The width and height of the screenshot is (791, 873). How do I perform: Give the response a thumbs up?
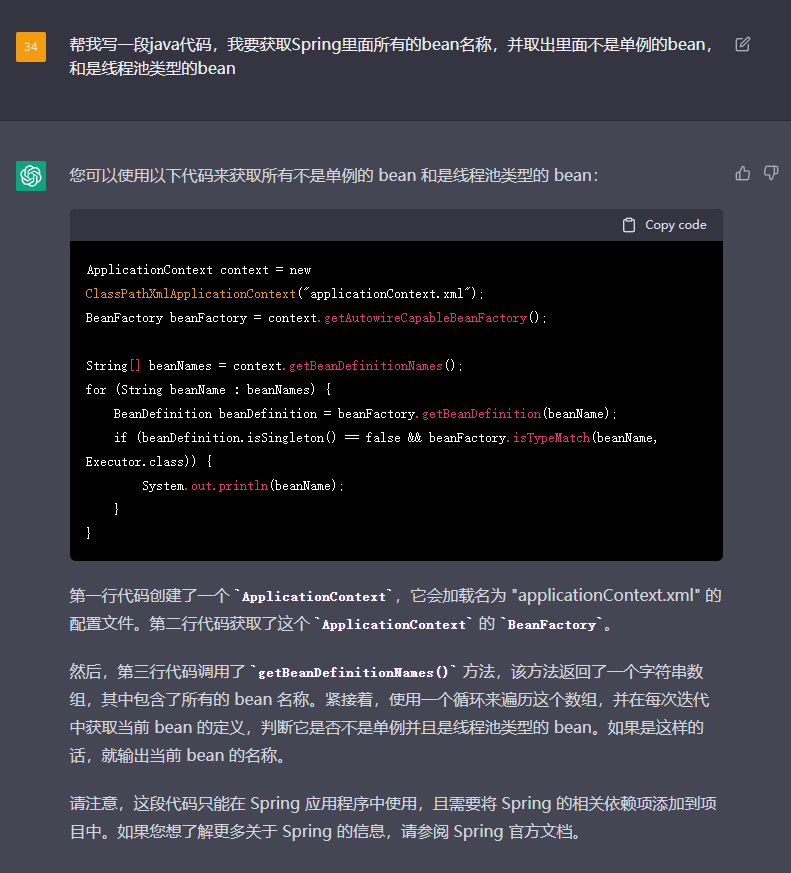pos(742,173)
